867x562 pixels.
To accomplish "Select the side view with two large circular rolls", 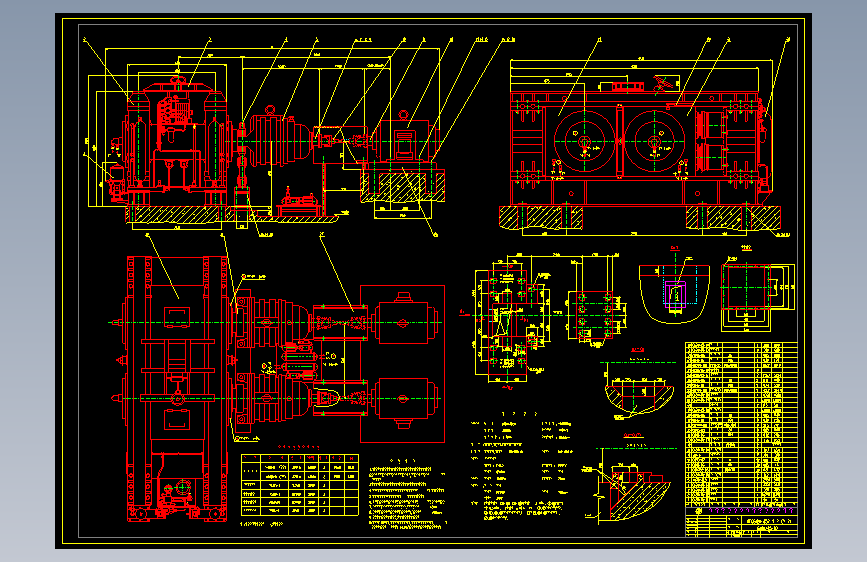I will 640,144.
